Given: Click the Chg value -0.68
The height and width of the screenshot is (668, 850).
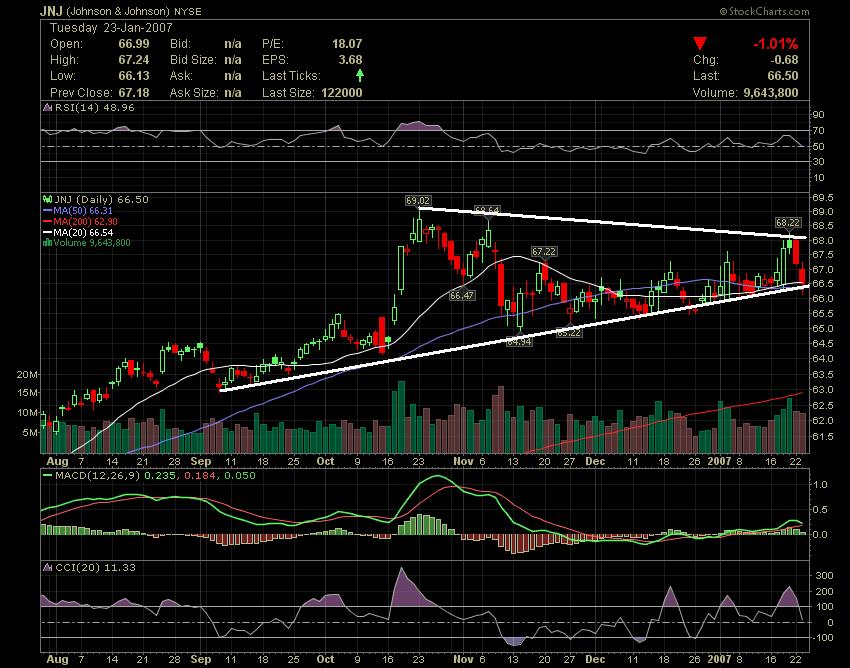Looking at the screenshot, I should [x=784, y=60].
